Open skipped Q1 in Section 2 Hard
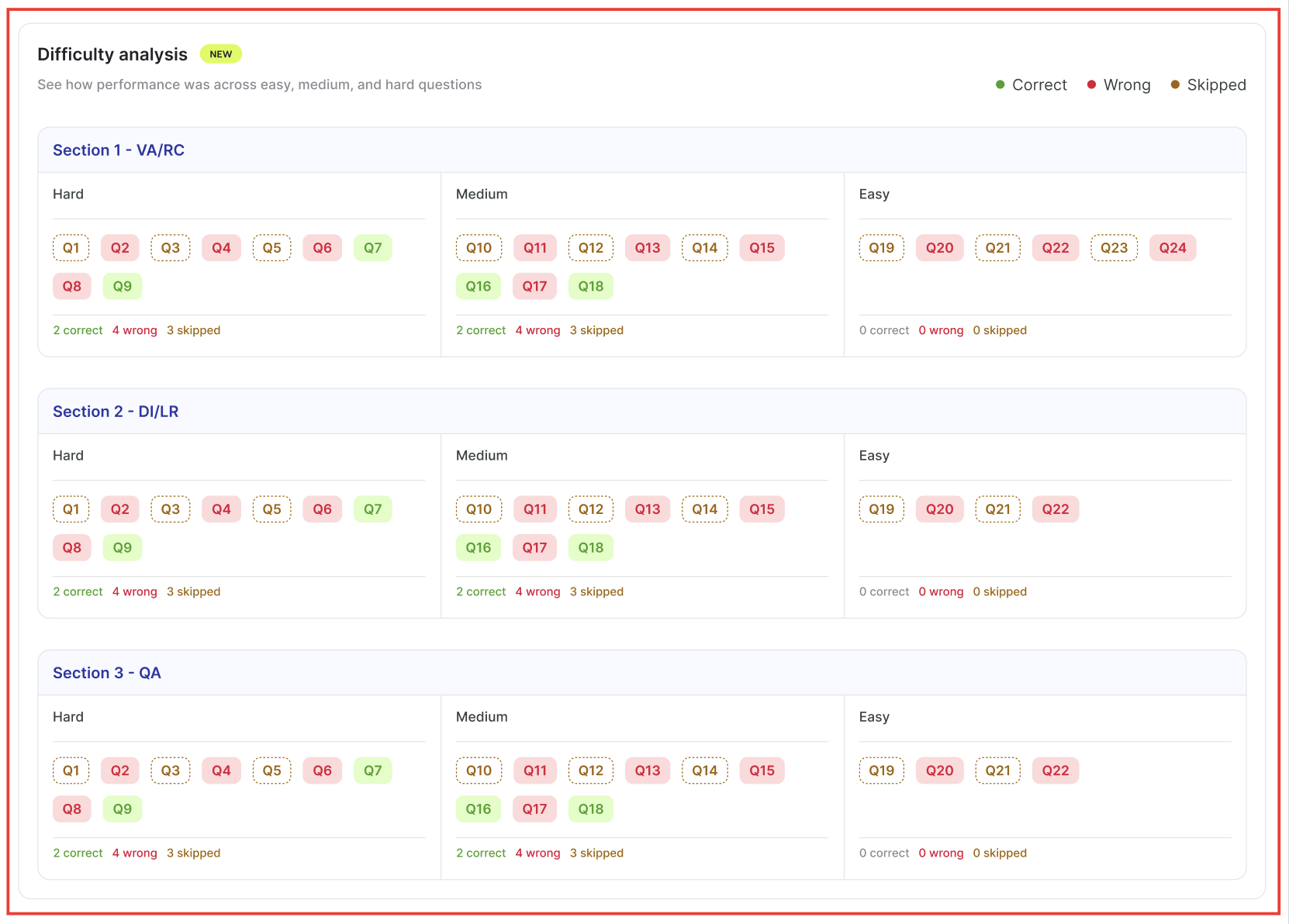 coord(71,509)
